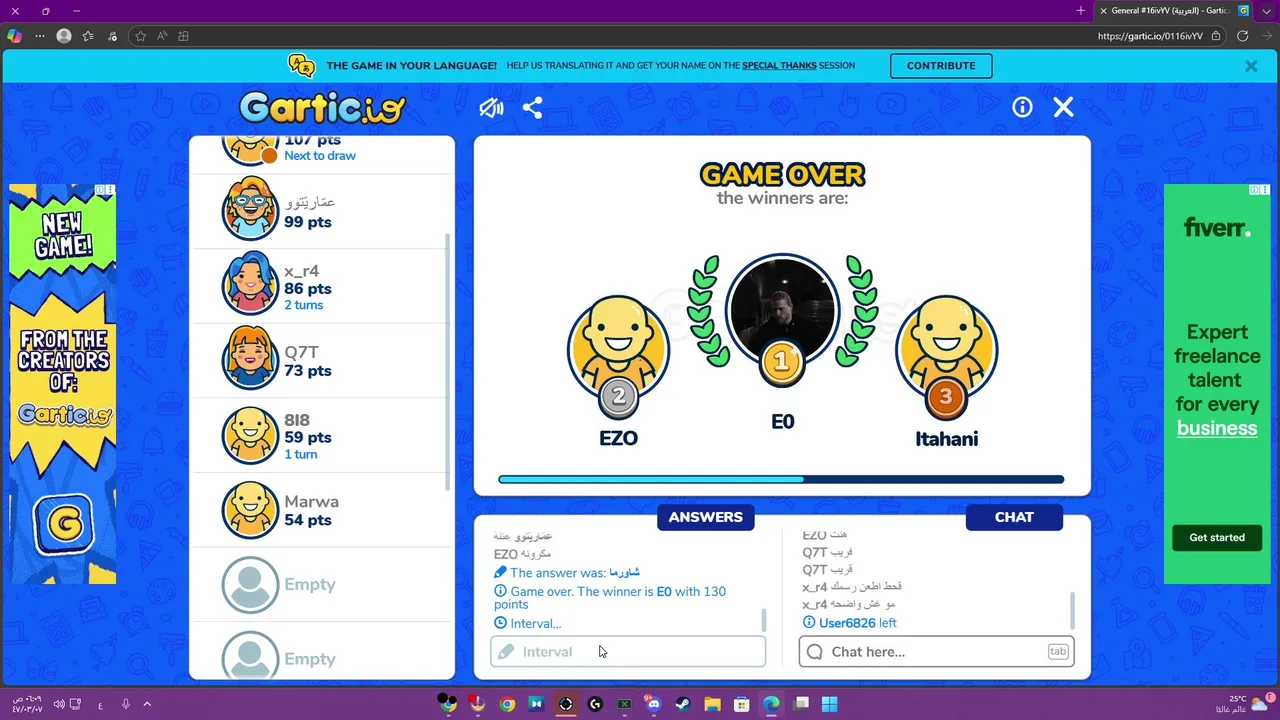Click the G icon in New Game ad
Image resolution: width=1280 pixels, height=720 pixels.
[x=64, y=523]
